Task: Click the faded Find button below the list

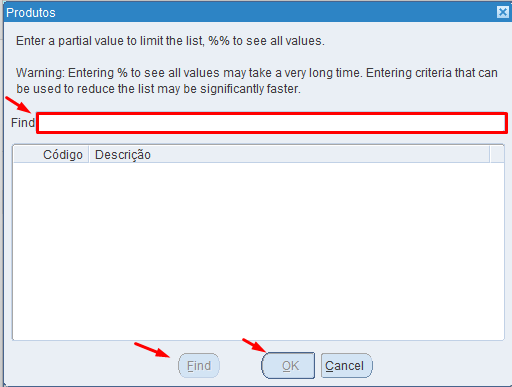Action: pyautogui.click(x=199, y=366)
